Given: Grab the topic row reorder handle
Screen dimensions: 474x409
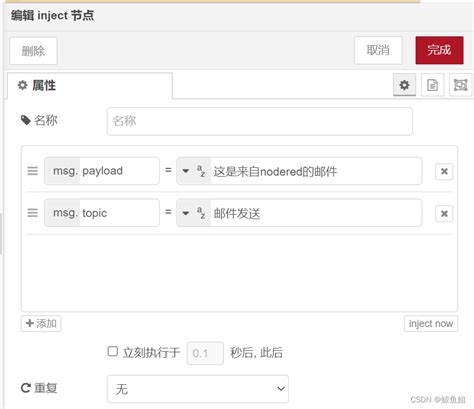Looking at the screenshot, I should click(x=32, y=213).
